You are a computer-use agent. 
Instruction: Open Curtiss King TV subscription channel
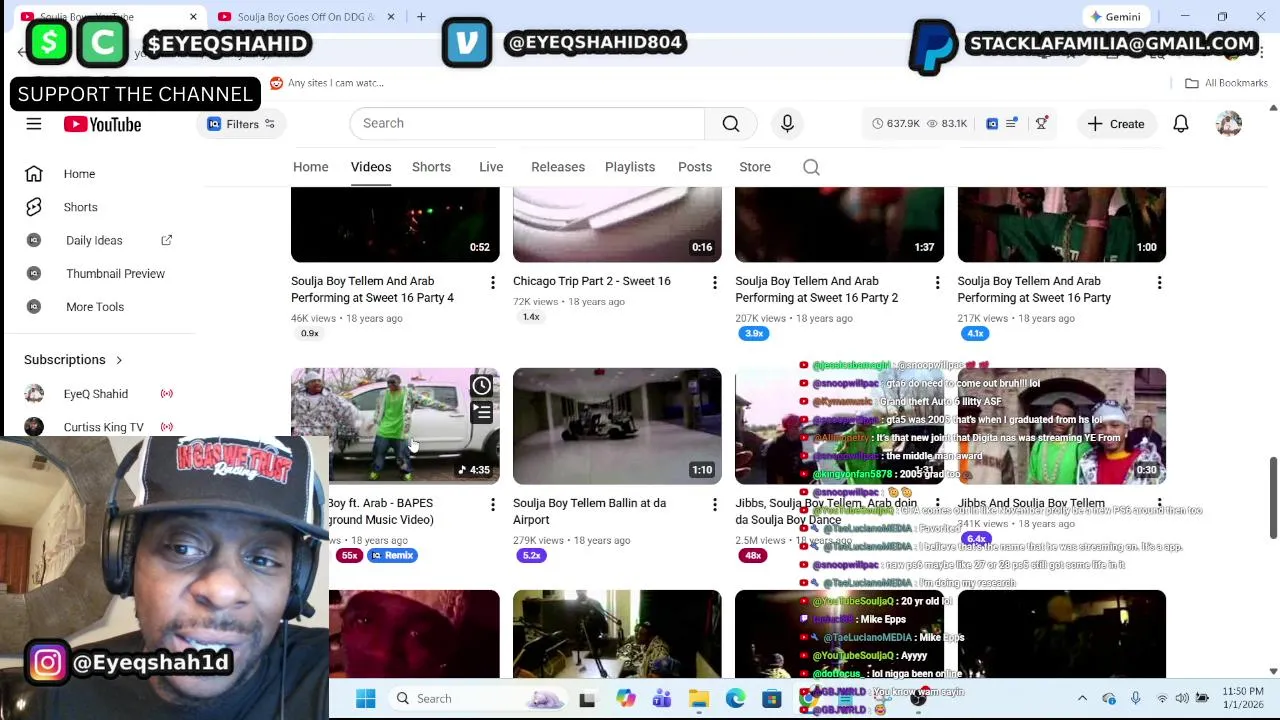click(x=103, y=427)
